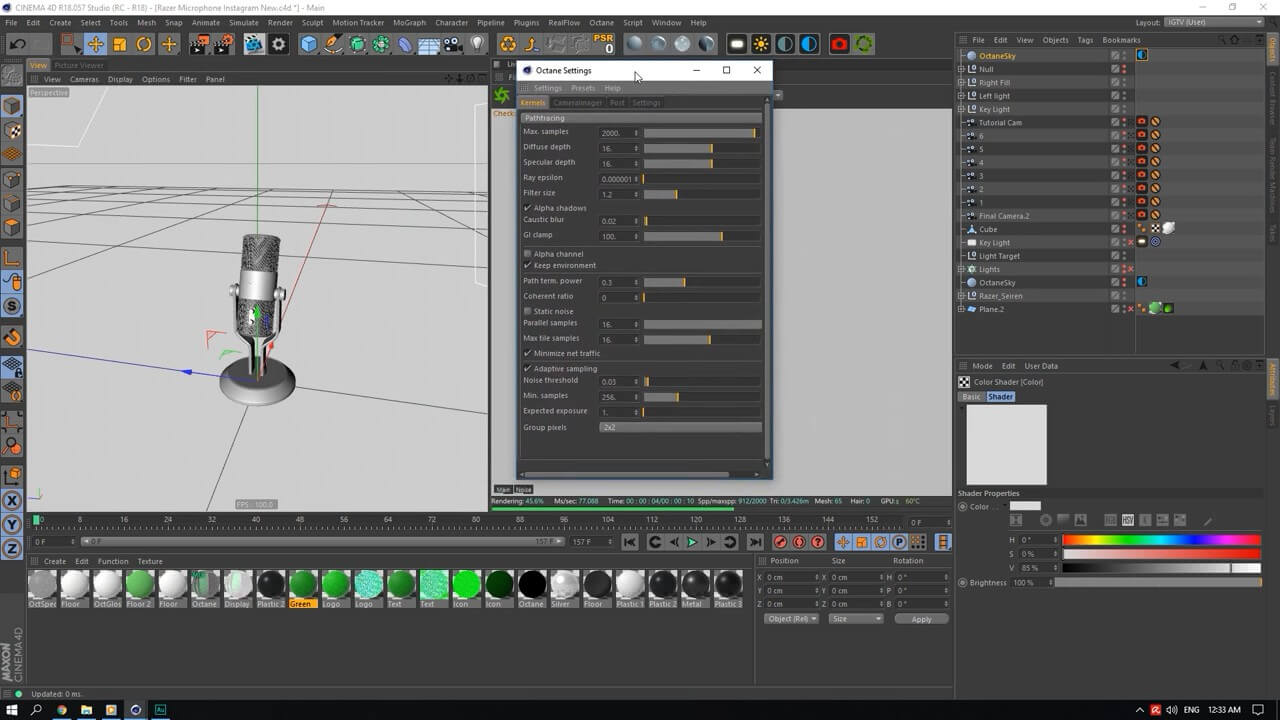Select the Move tool in top toolbar

coord(95,44)
